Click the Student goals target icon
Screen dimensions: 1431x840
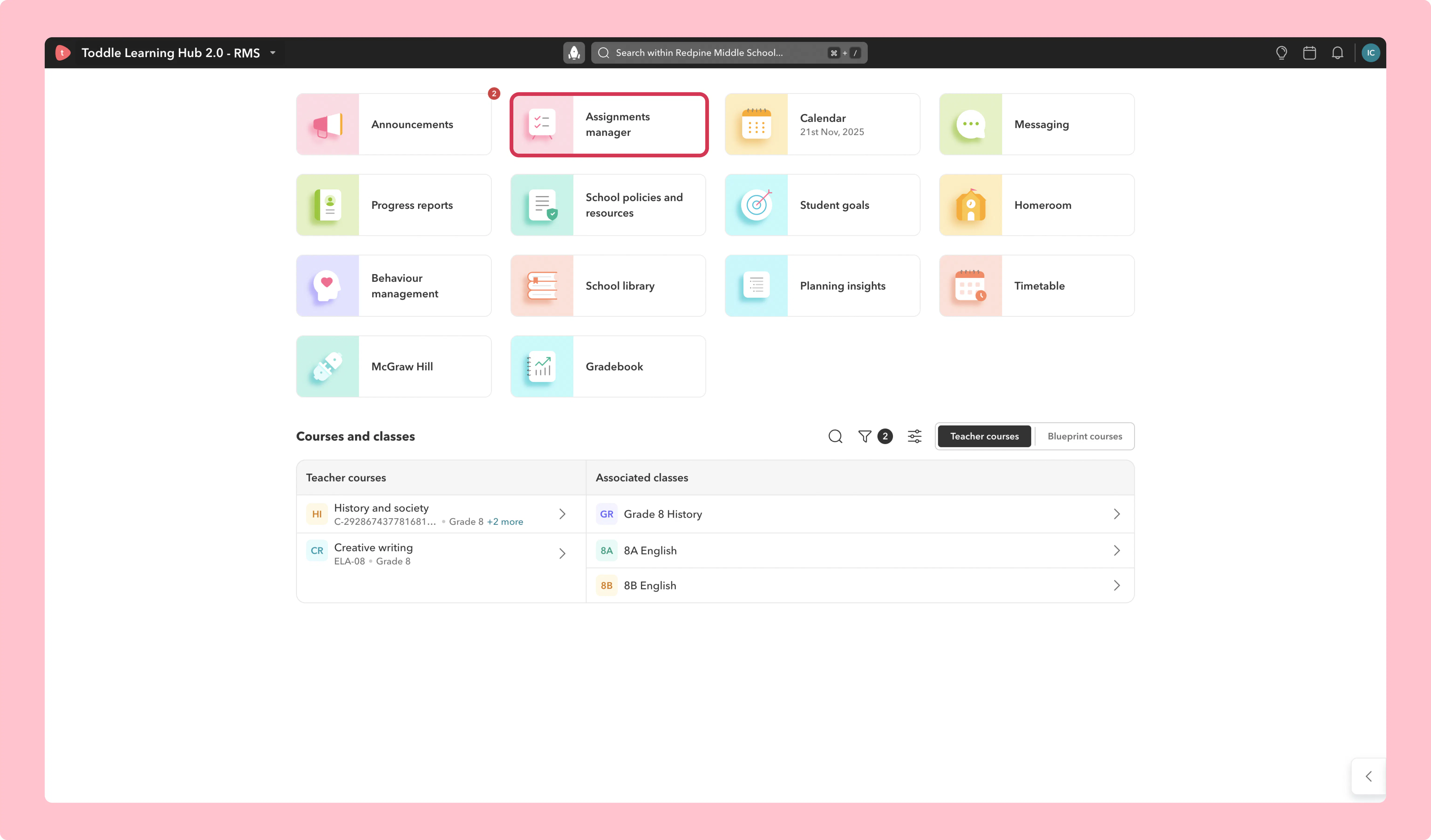[756, 205]
